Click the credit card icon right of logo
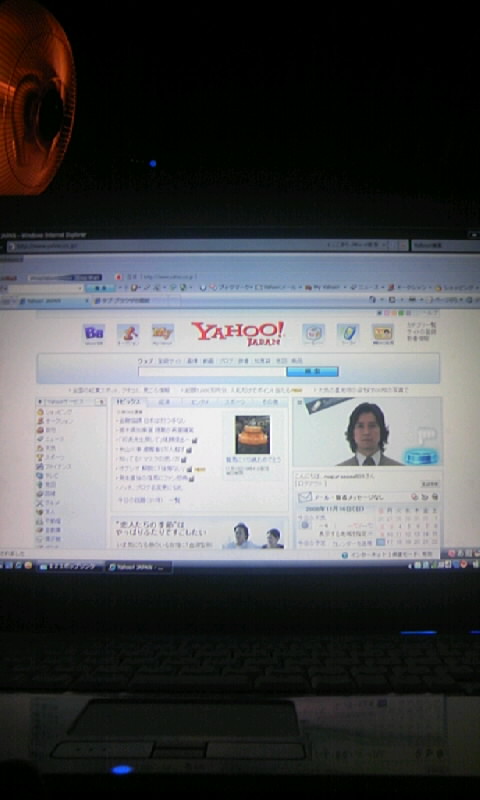Image resolution: width=480 pixels, height=800 pixels. tap(383, 334)
